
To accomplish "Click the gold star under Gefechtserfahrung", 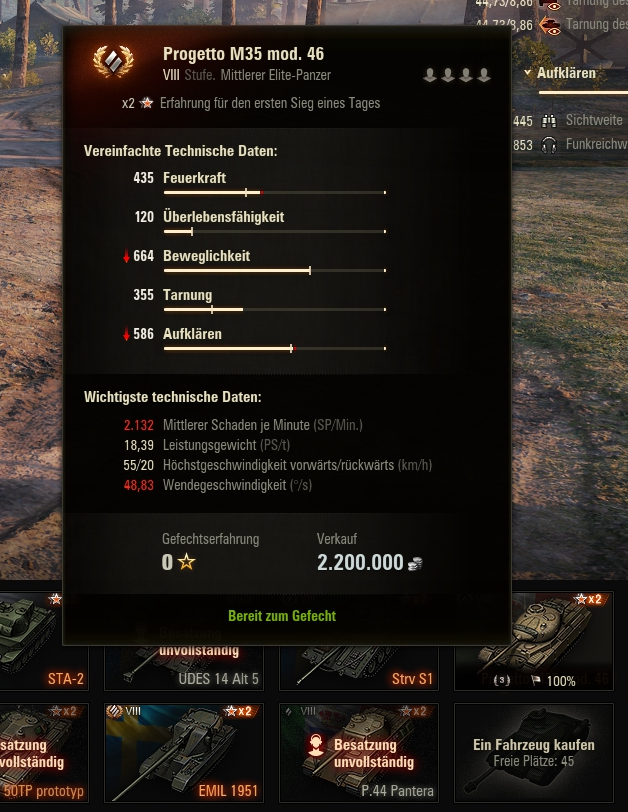I will click(x=186, y=562).
